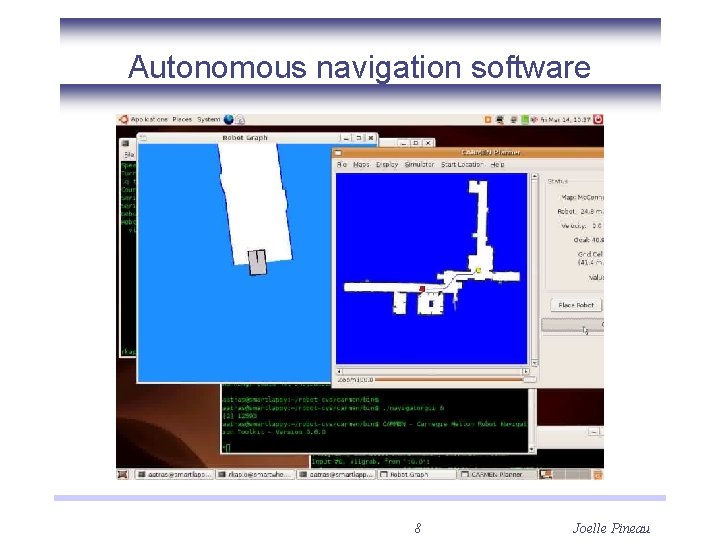This screenshot has height=540, width=720.
Task: Click the orange zoom slider track
Action: click(x=448, y=380)
